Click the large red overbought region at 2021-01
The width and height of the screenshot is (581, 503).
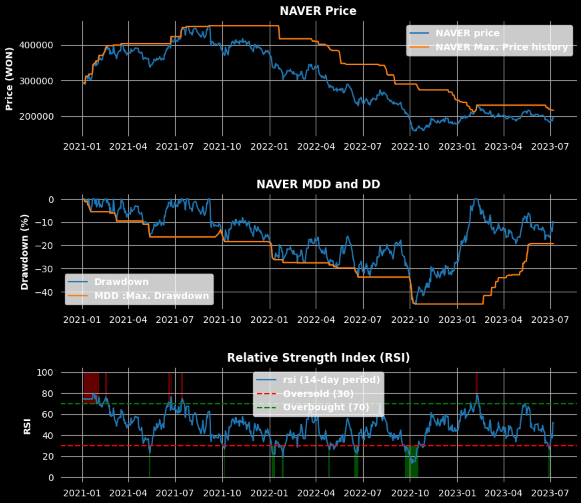pos(91,388)
